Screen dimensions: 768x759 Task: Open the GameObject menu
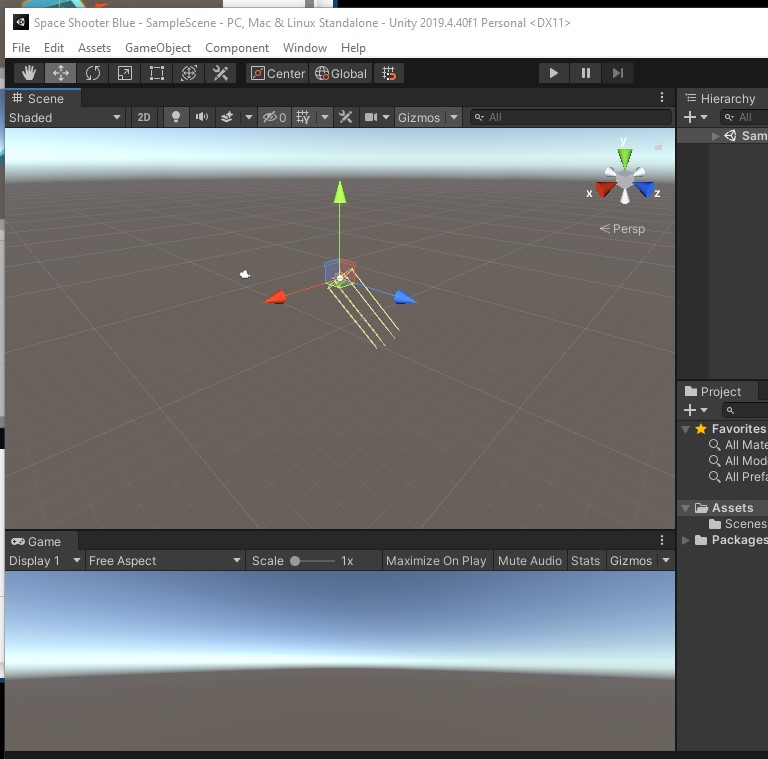click(158, 47)
